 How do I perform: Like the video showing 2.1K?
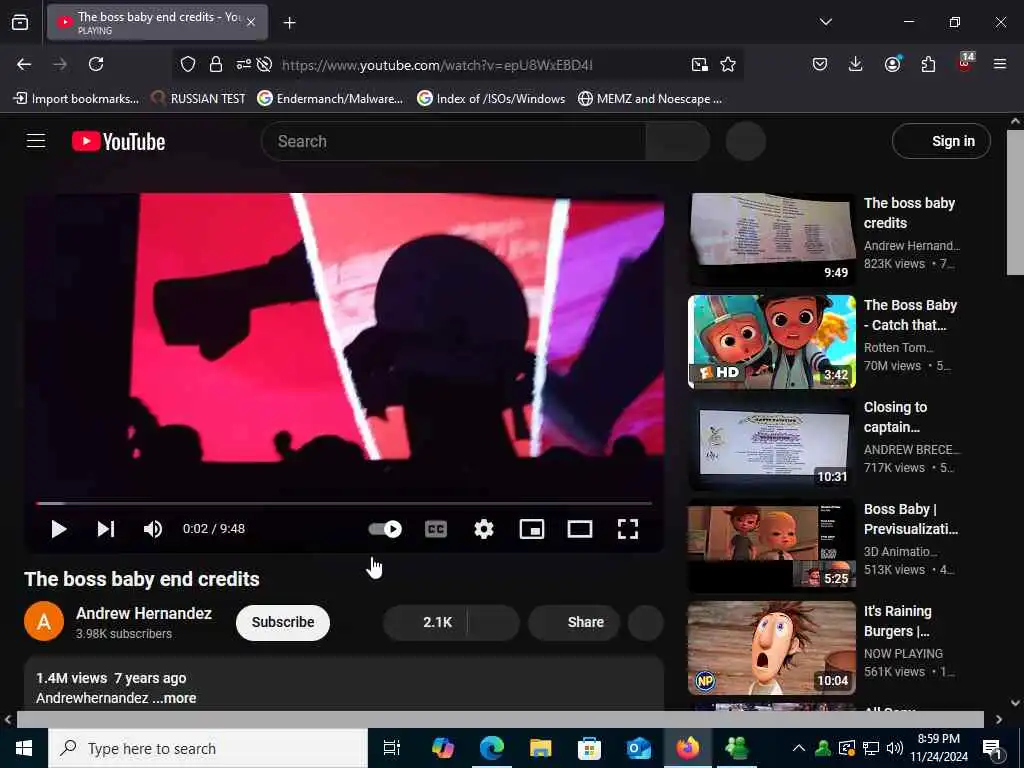click(425, 622)
